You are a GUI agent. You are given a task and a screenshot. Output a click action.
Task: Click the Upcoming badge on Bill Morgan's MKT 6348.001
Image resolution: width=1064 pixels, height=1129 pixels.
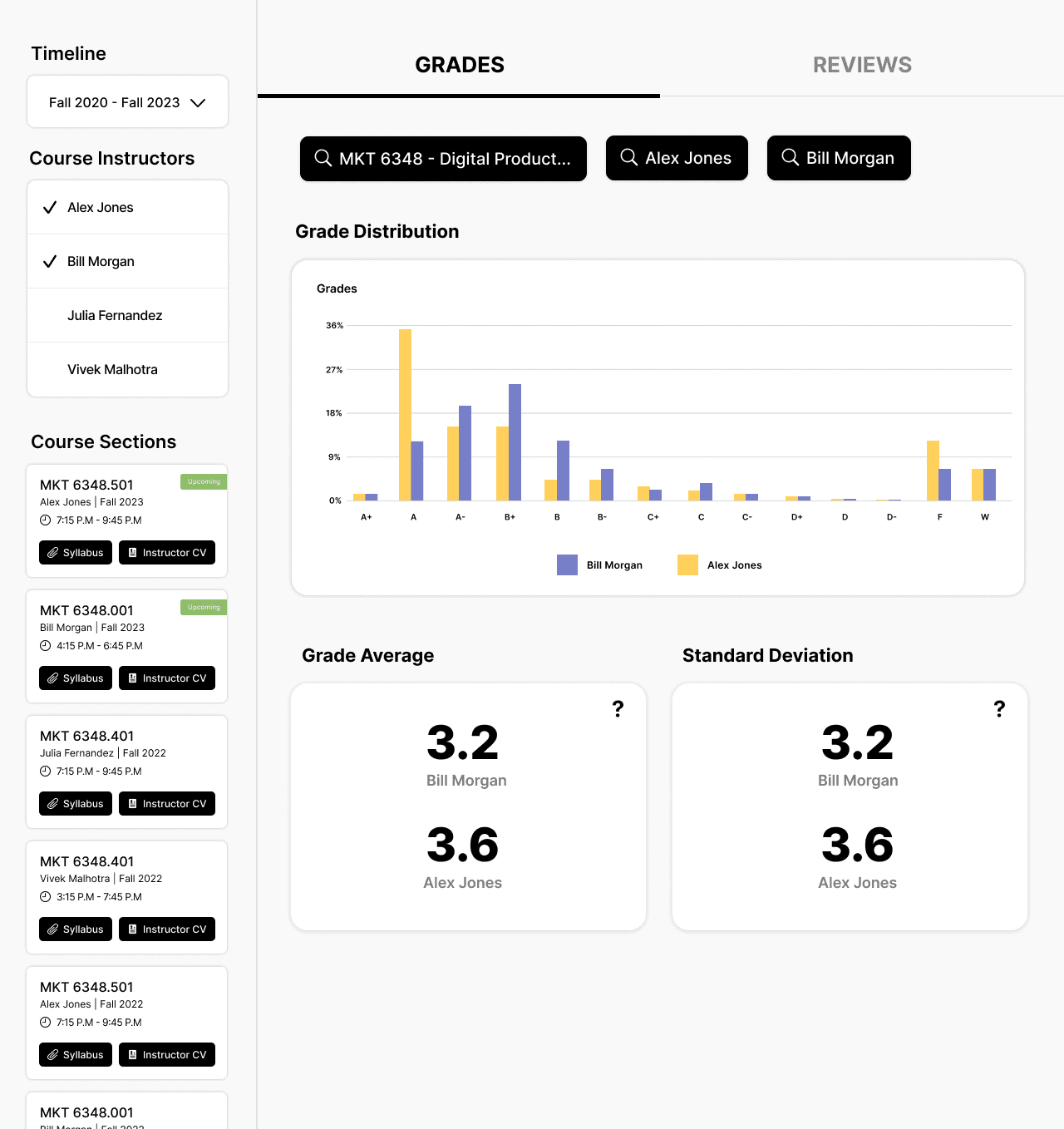(204, 607)
